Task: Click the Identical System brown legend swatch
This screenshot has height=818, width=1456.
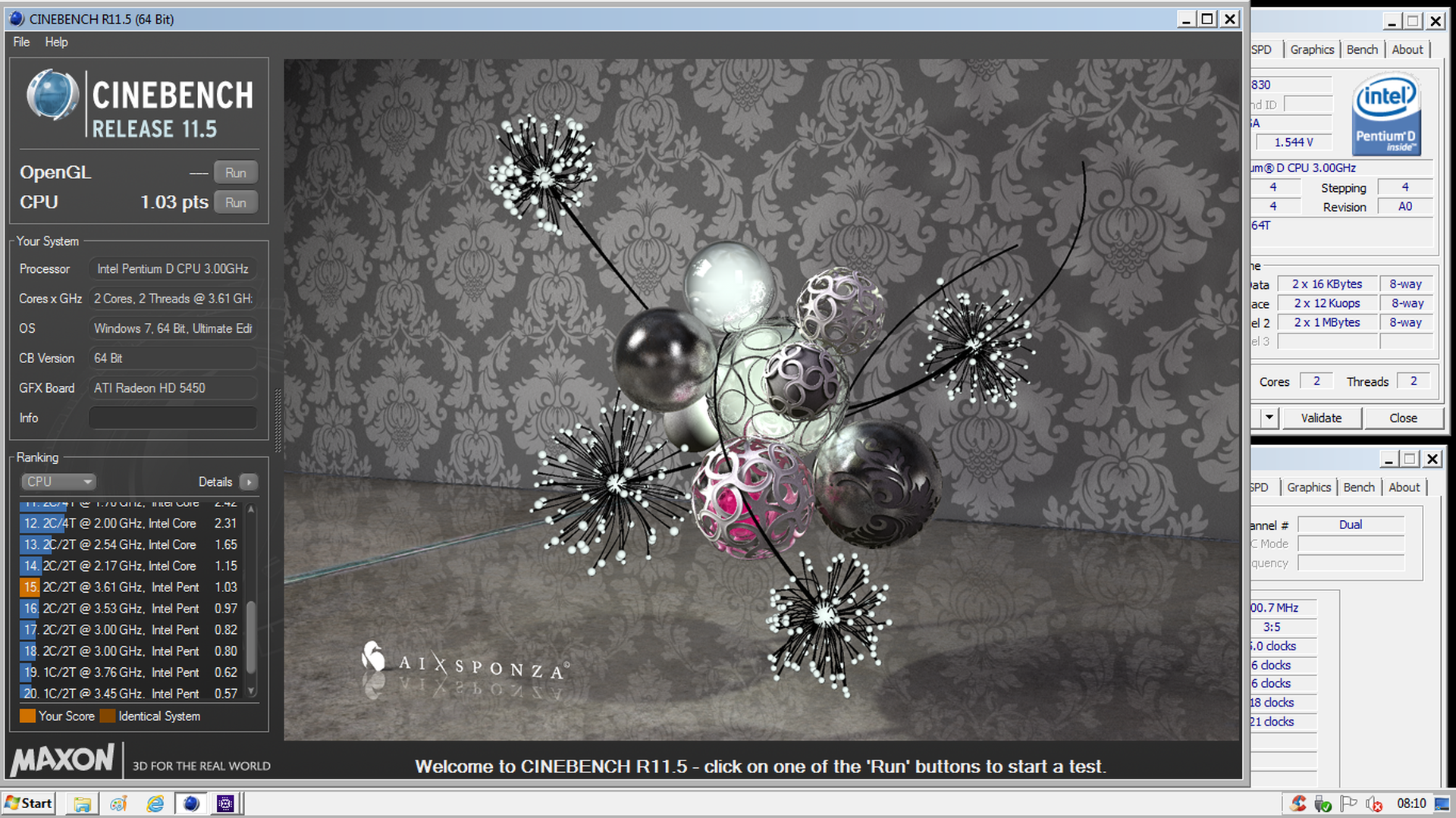Action: tap(108, 716)
